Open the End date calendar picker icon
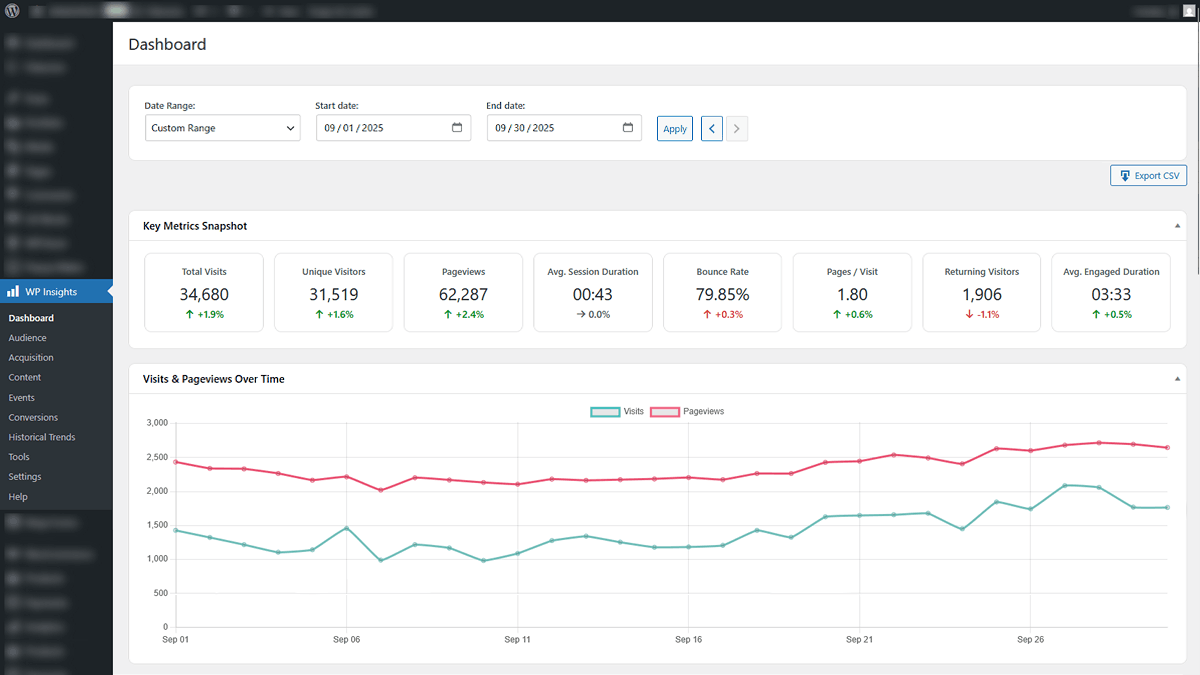 [x=628, y=128]
